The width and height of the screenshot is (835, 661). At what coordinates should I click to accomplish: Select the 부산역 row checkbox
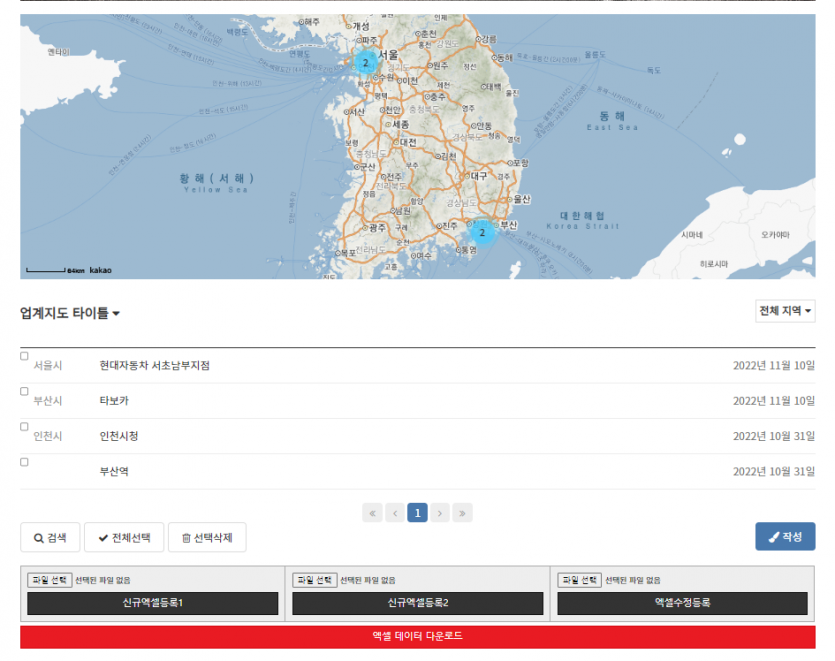tap(25, 462)
